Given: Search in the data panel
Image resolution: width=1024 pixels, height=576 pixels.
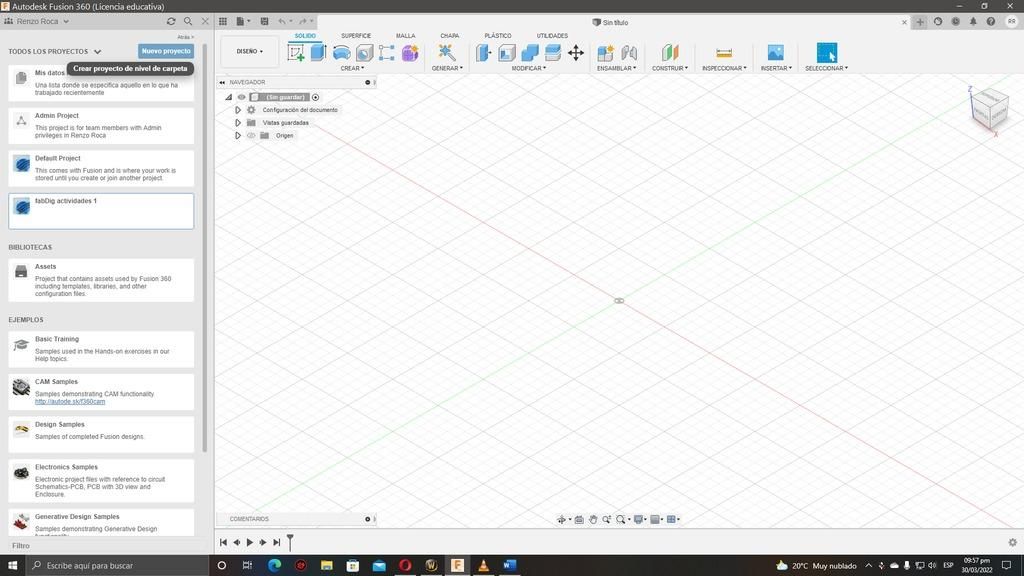Looking at the screenshot, I should (188, 22).
